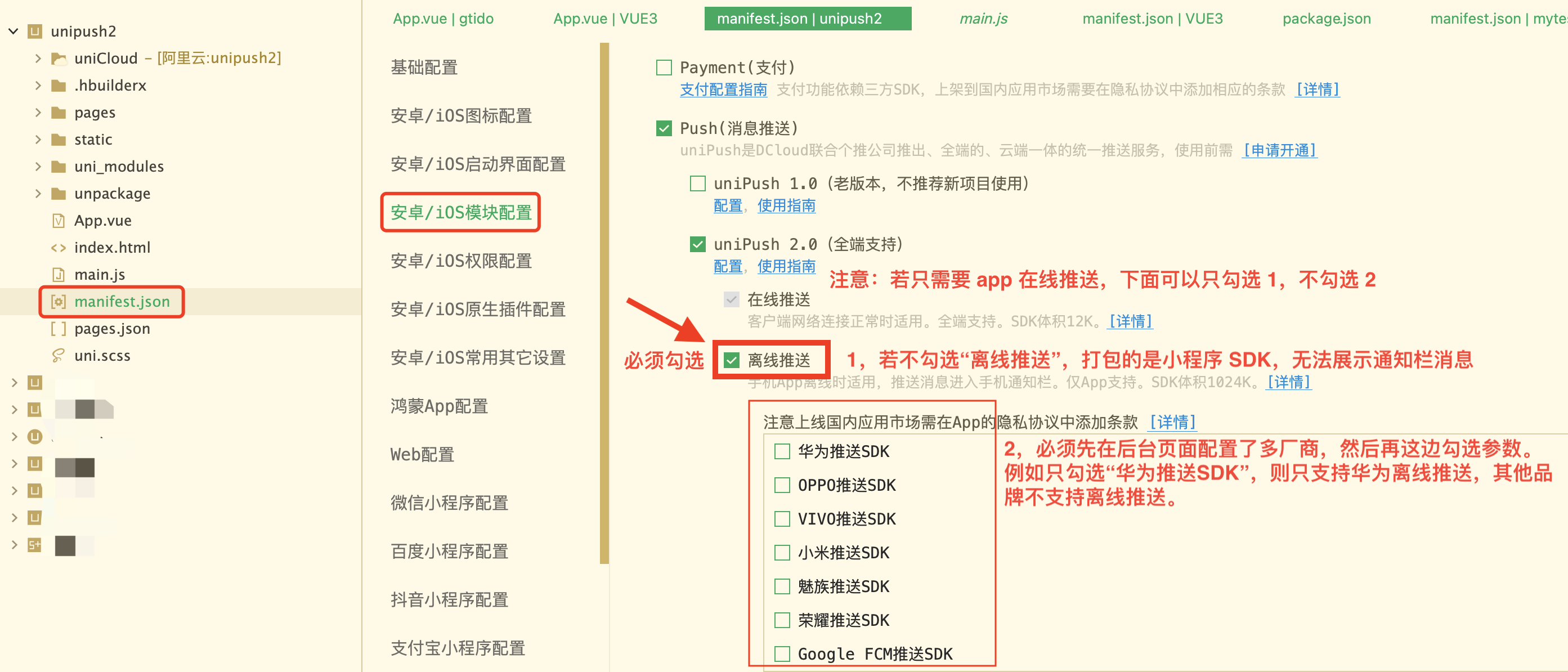The height and width of the screenshot is (672, 1568).
Task: Click the uniCloud folder icon
Action: click(59, 59)
